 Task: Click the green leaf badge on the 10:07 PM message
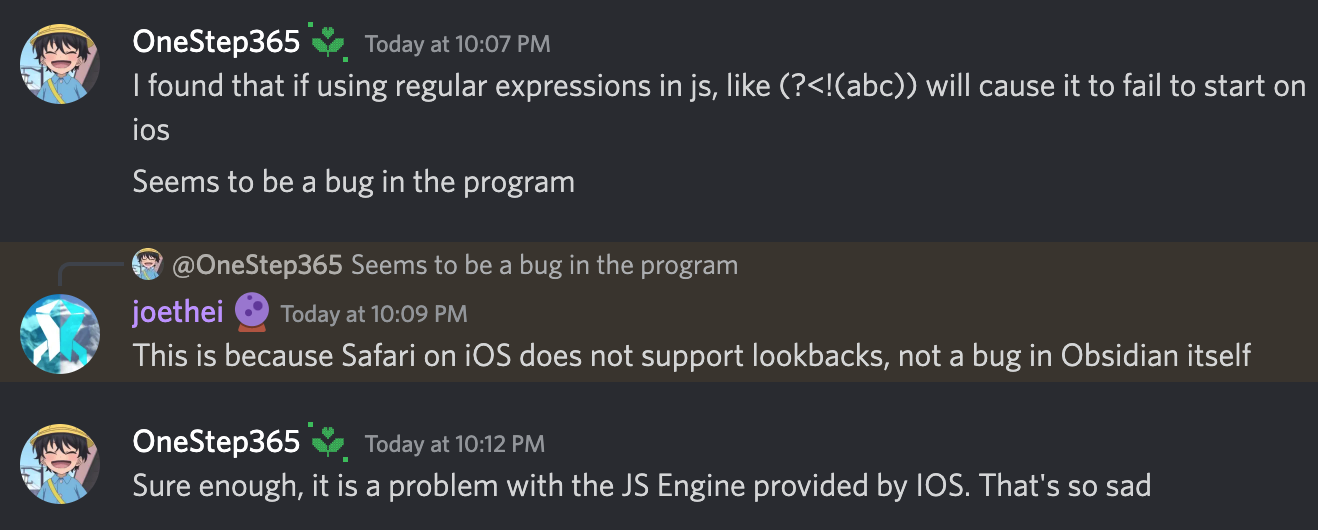pos(327,42)
